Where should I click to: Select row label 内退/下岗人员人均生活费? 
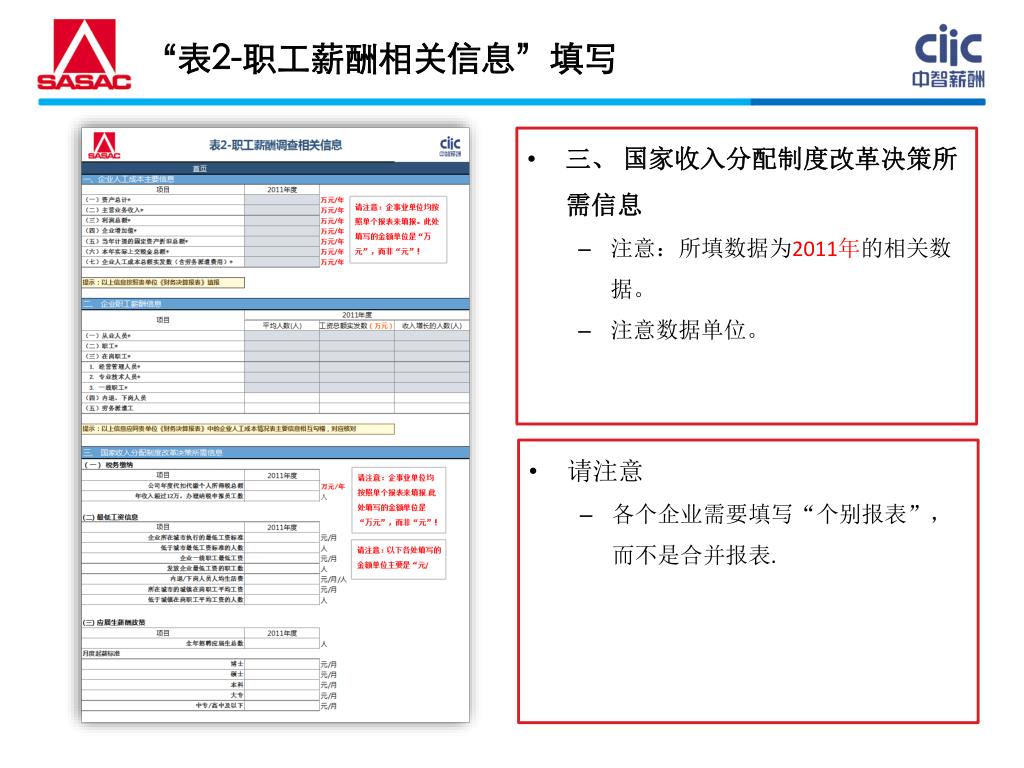[x=206, y=579]
